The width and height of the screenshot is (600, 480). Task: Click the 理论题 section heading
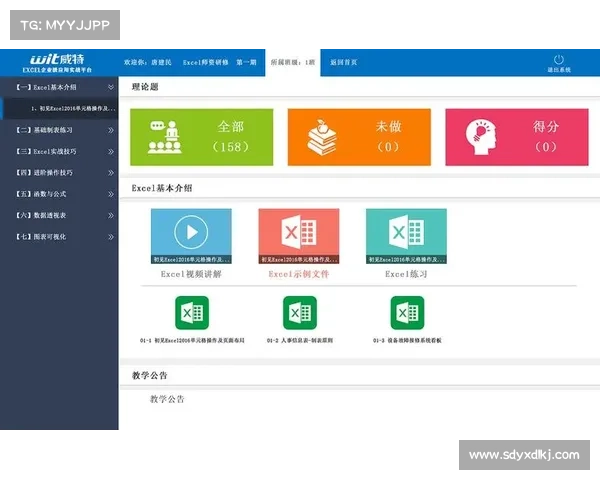coord(145,87)
